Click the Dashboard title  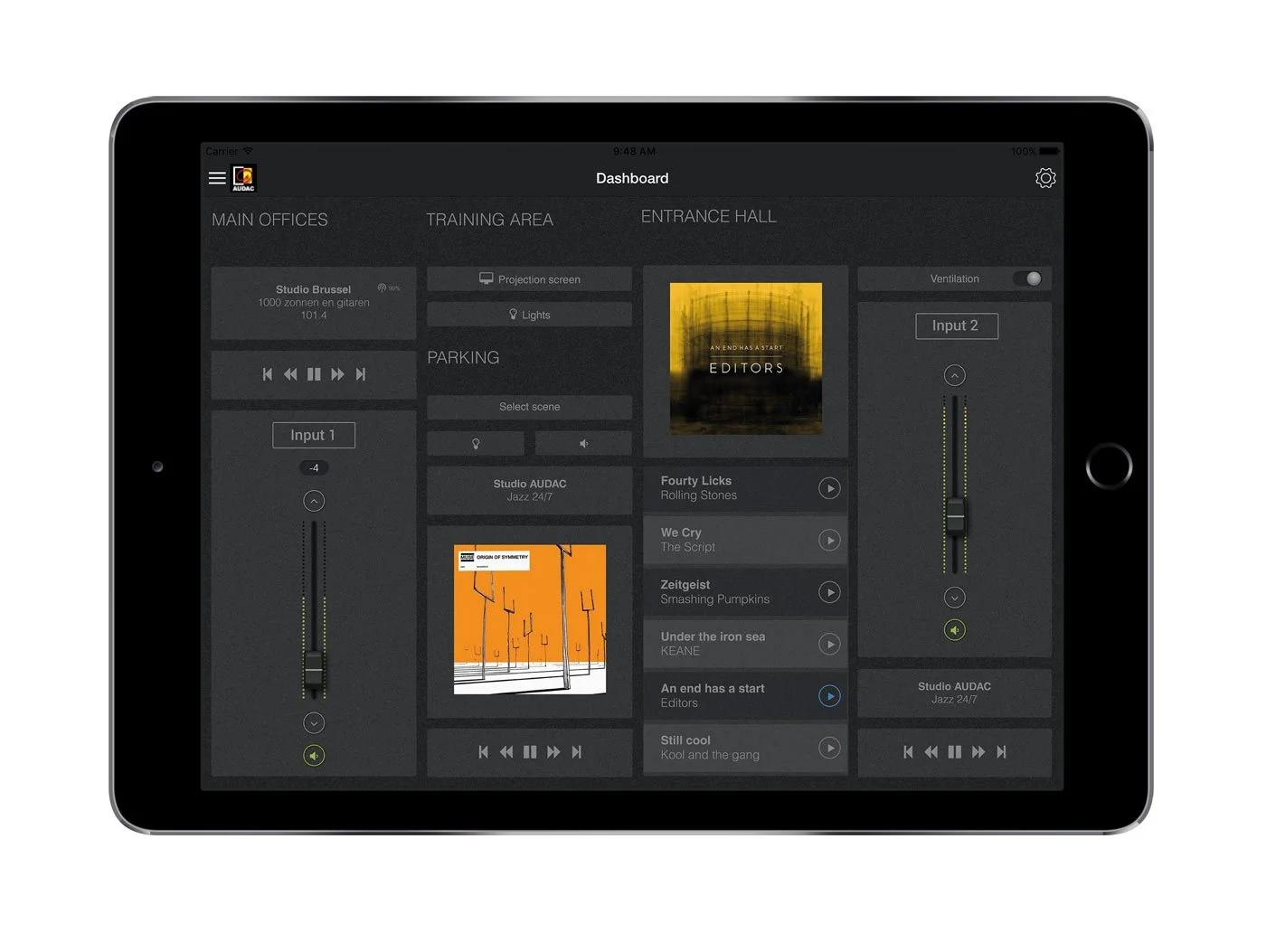pyautogui.click(x=632, y=178)
